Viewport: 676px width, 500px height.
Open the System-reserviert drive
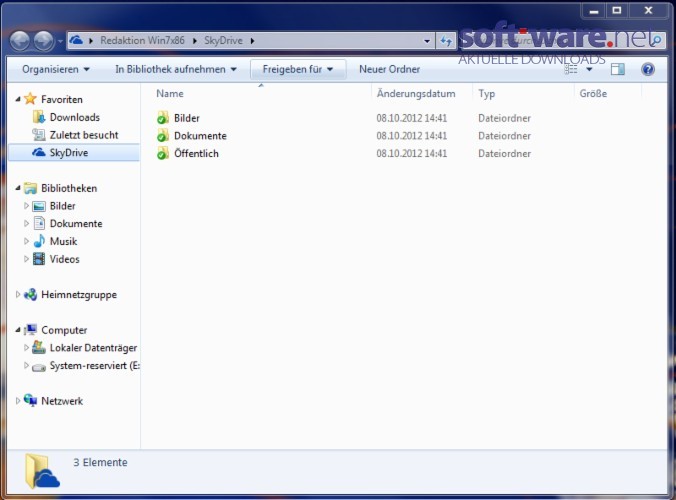pyautogui.click(x=94, y=366)
